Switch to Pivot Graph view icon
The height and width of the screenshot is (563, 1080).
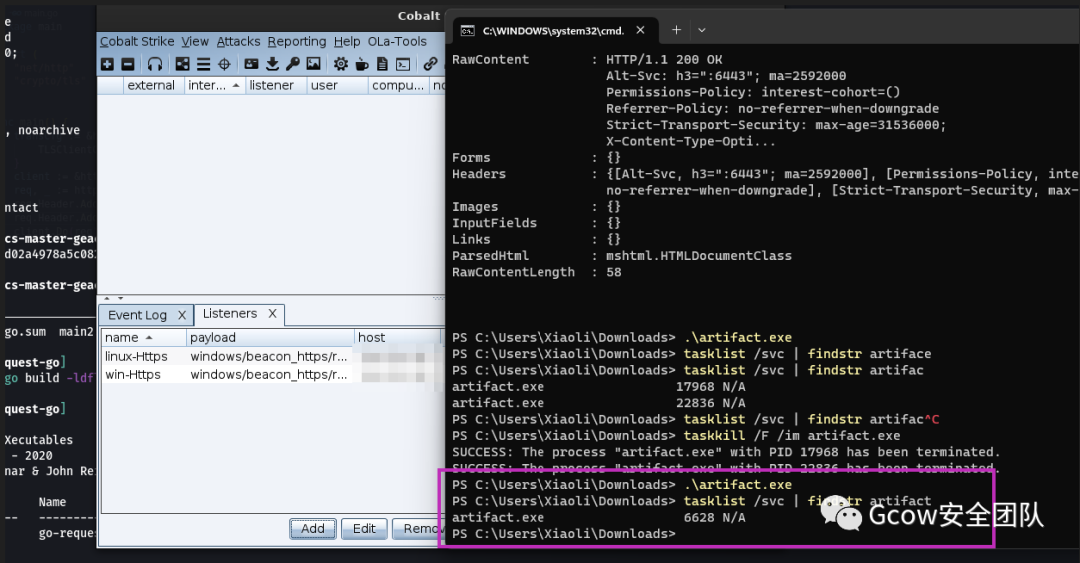coord(183,64)
